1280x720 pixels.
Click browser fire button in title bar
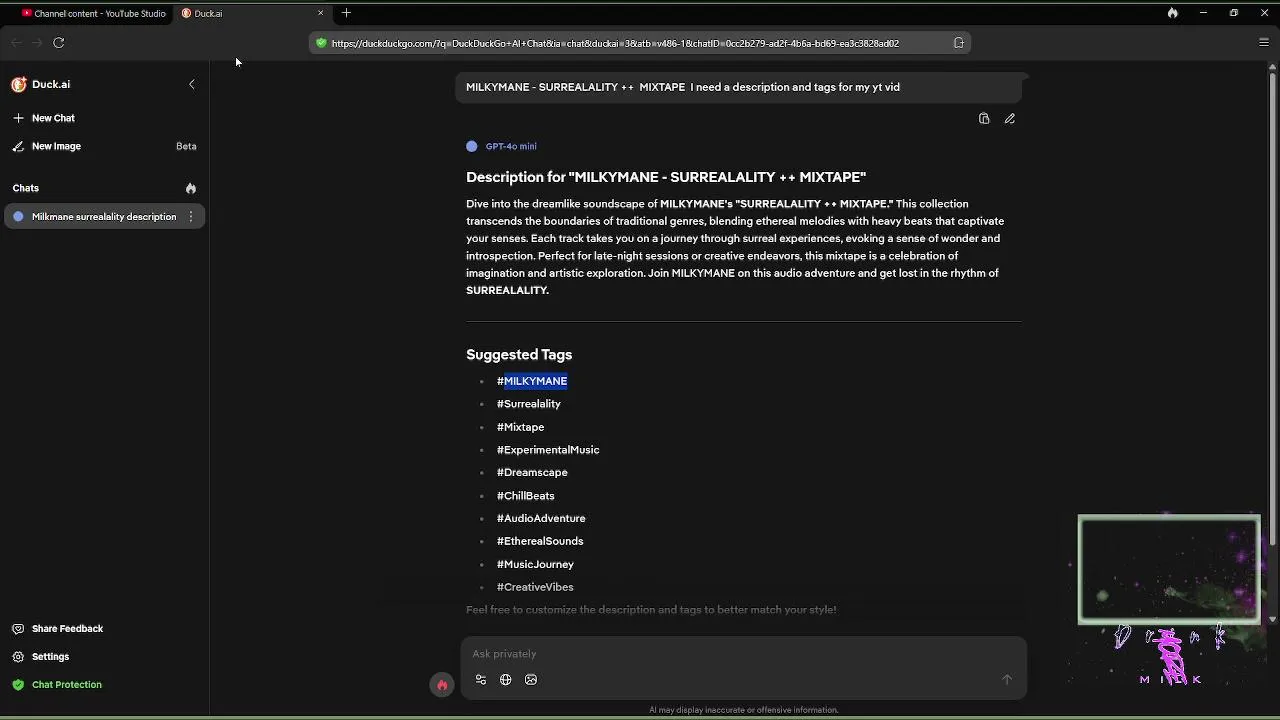(1172, 13)
